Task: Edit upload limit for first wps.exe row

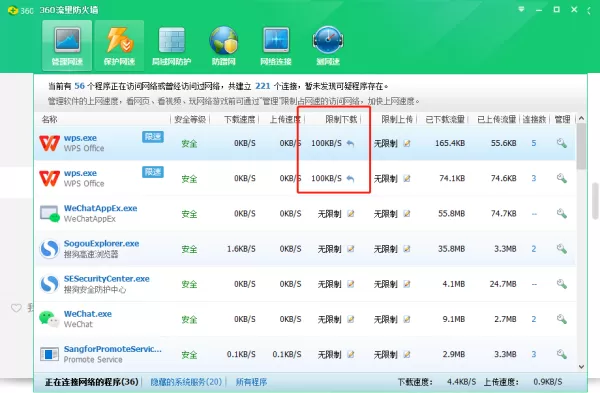Action: tap(407, 144)
